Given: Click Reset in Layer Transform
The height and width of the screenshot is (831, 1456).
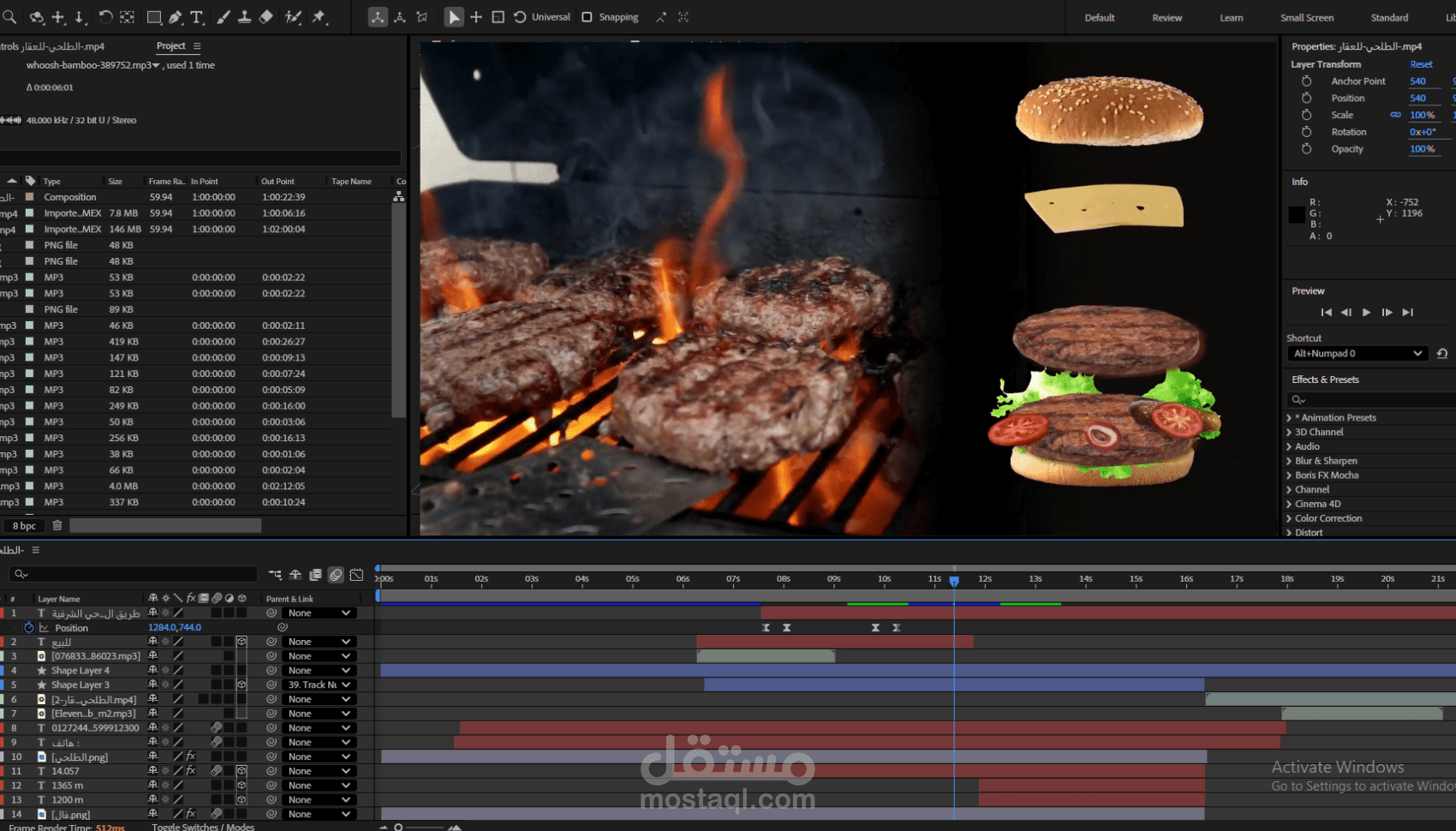Looking at the screenshot, I should (x=1422, y=64).
